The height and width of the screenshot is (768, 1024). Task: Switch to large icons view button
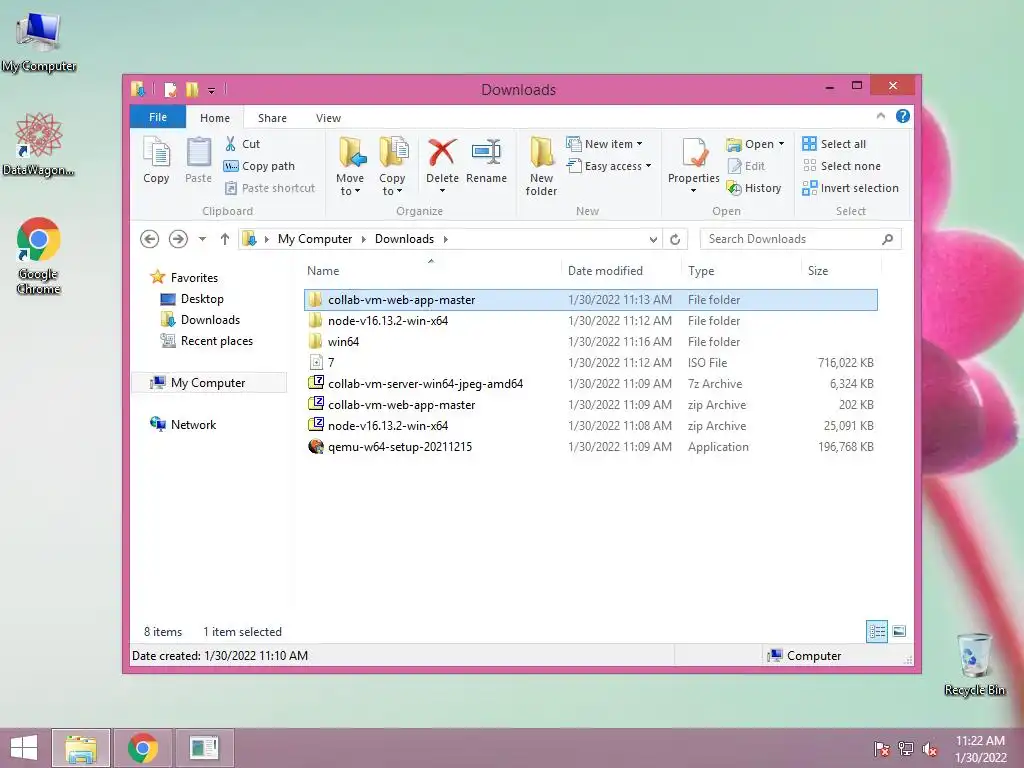pyautogui.click(x=899, y=632)
